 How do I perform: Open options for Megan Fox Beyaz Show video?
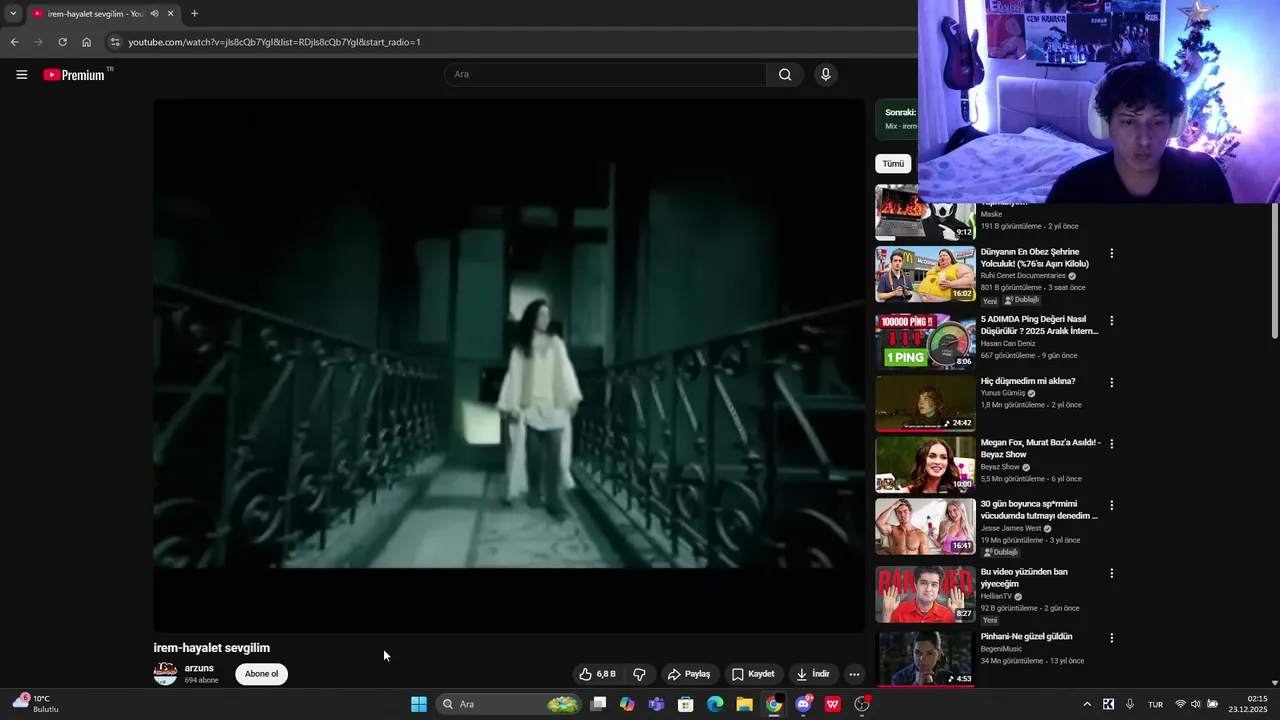pos(1111,444)
